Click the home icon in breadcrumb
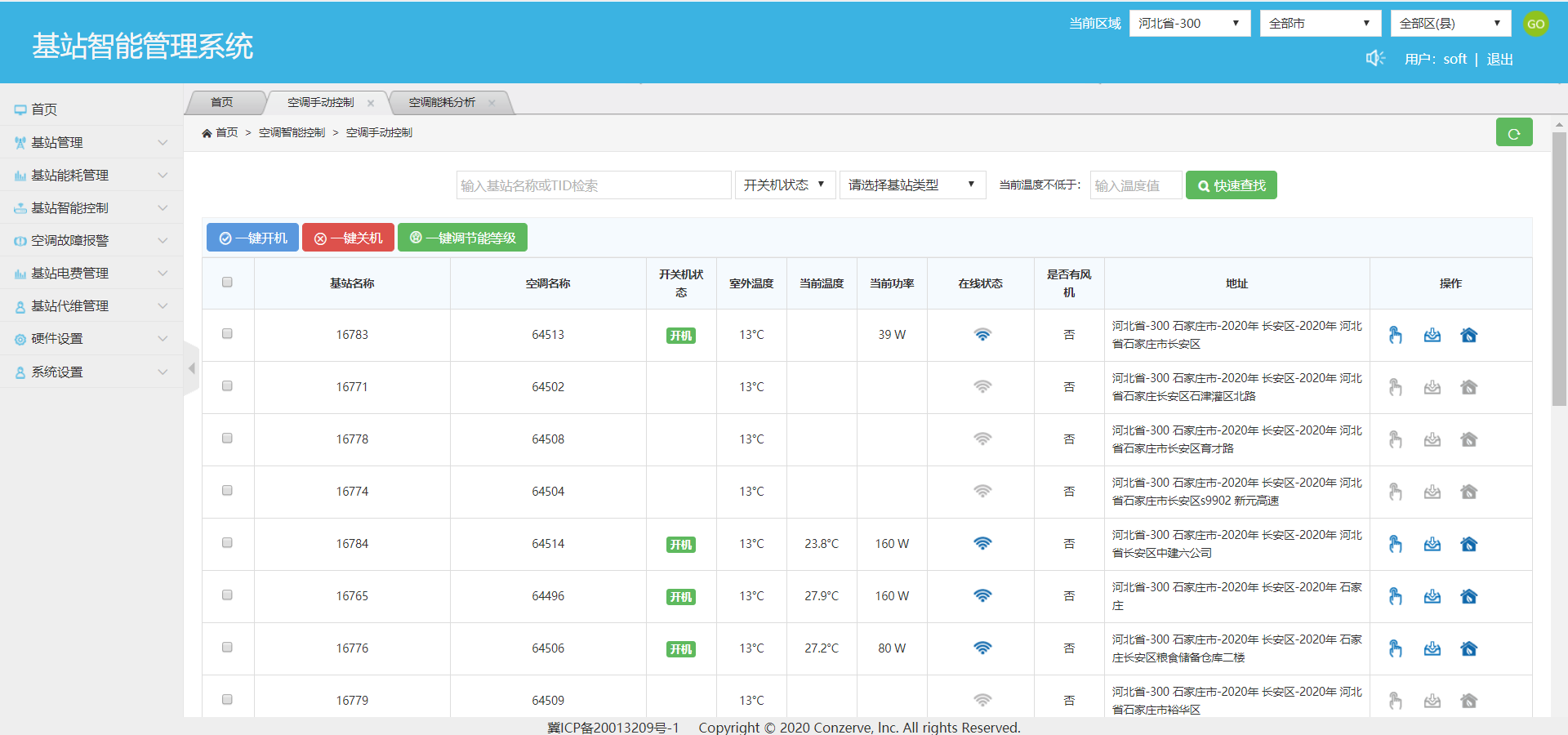1568x735 pixels. pyautogui.click(x=207, y=132)
